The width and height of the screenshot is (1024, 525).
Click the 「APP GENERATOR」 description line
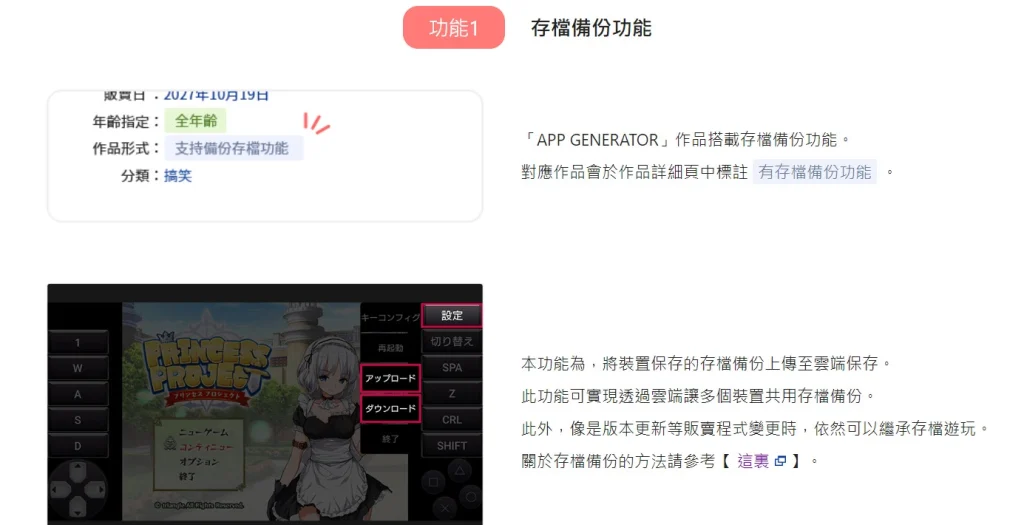[686, 140]
